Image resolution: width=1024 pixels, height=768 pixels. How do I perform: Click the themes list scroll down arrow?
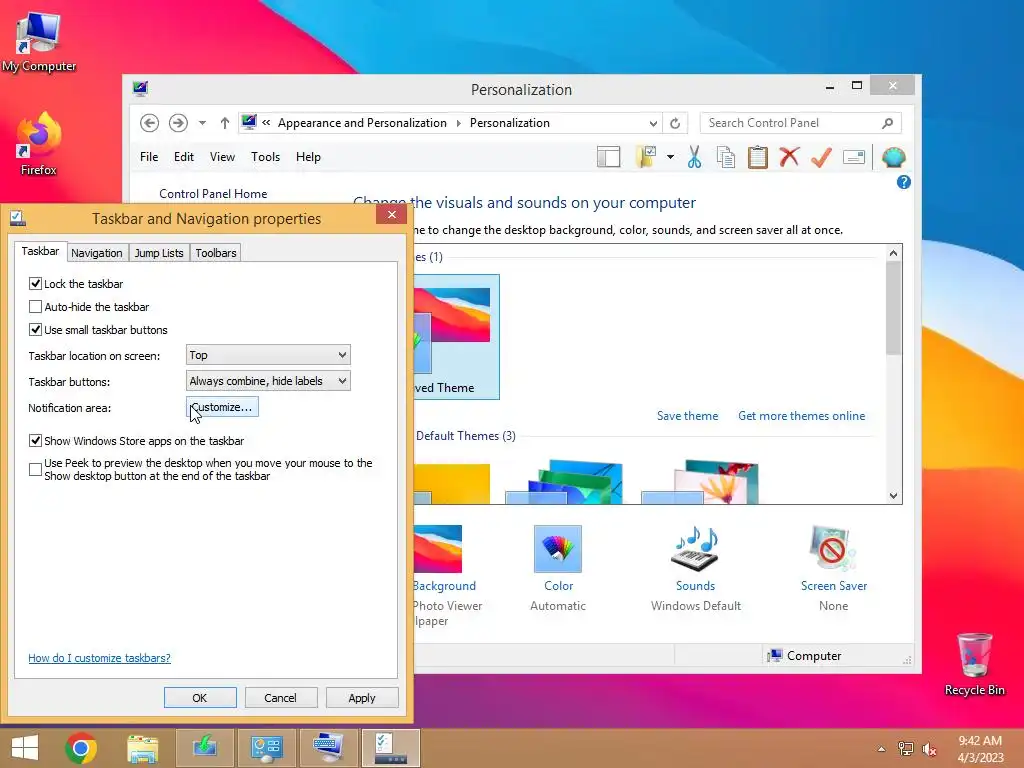[893, 496]
